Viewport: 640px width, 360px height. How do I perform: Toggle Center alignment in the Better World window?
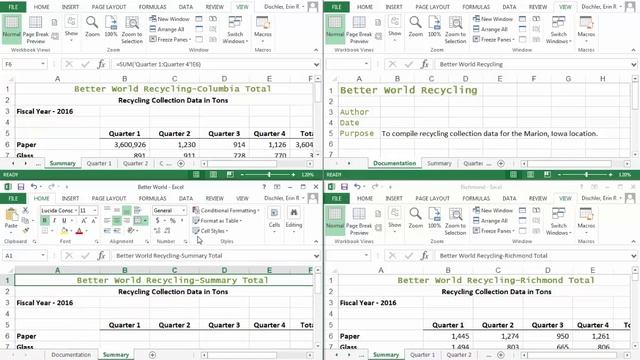(117, 220)
